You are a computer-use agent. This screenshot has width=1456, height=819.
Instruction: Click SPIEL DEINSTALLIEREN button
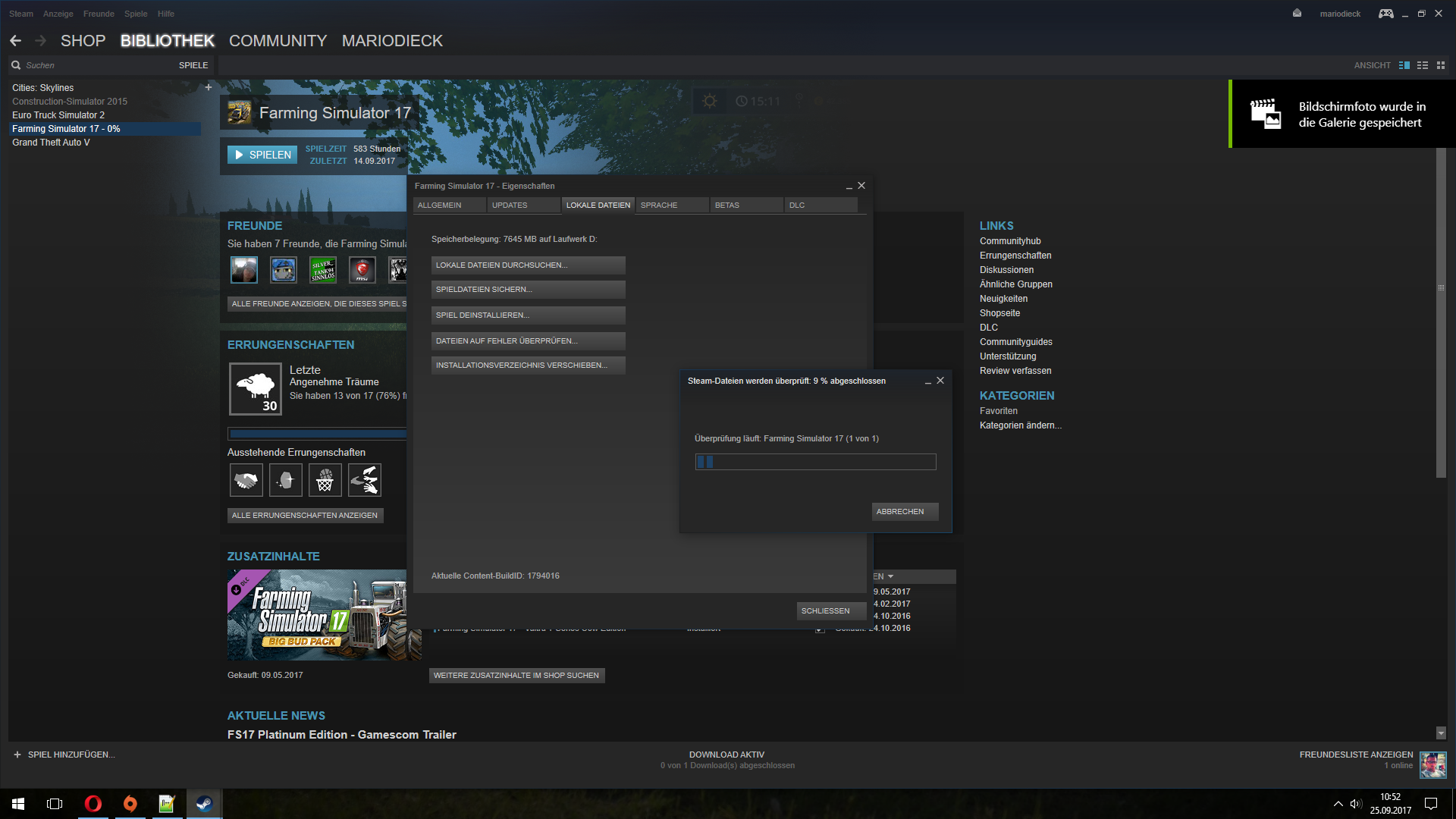click(x=529, y=315)
